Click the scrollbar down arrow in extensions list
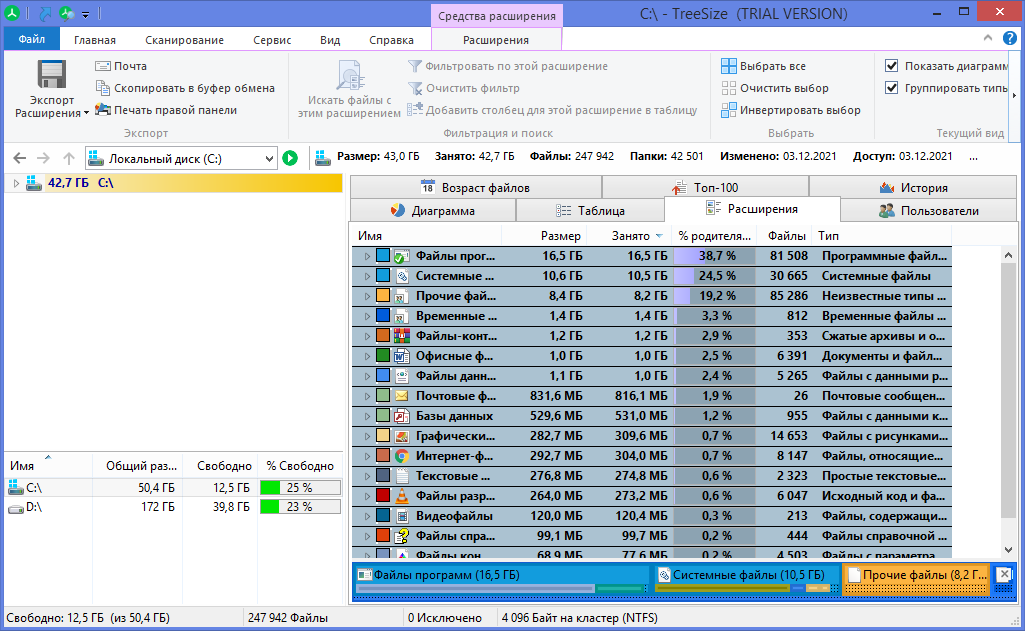 pyautogui.click(x=1009, y=550)
